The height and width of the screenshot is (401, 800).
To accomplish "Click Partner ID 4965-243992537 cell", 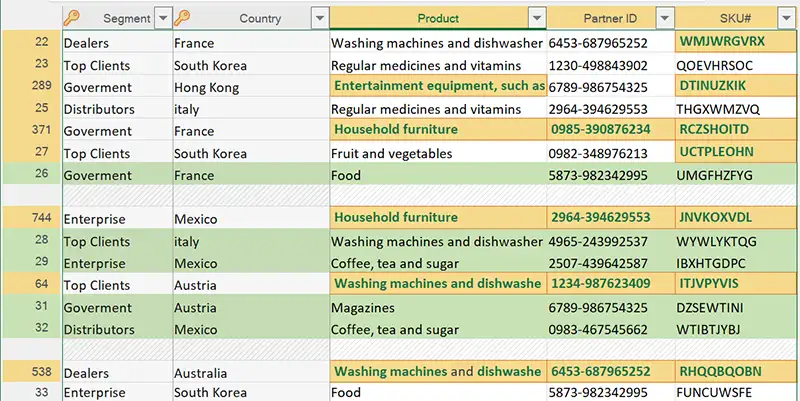I will (x=611, y=241).
